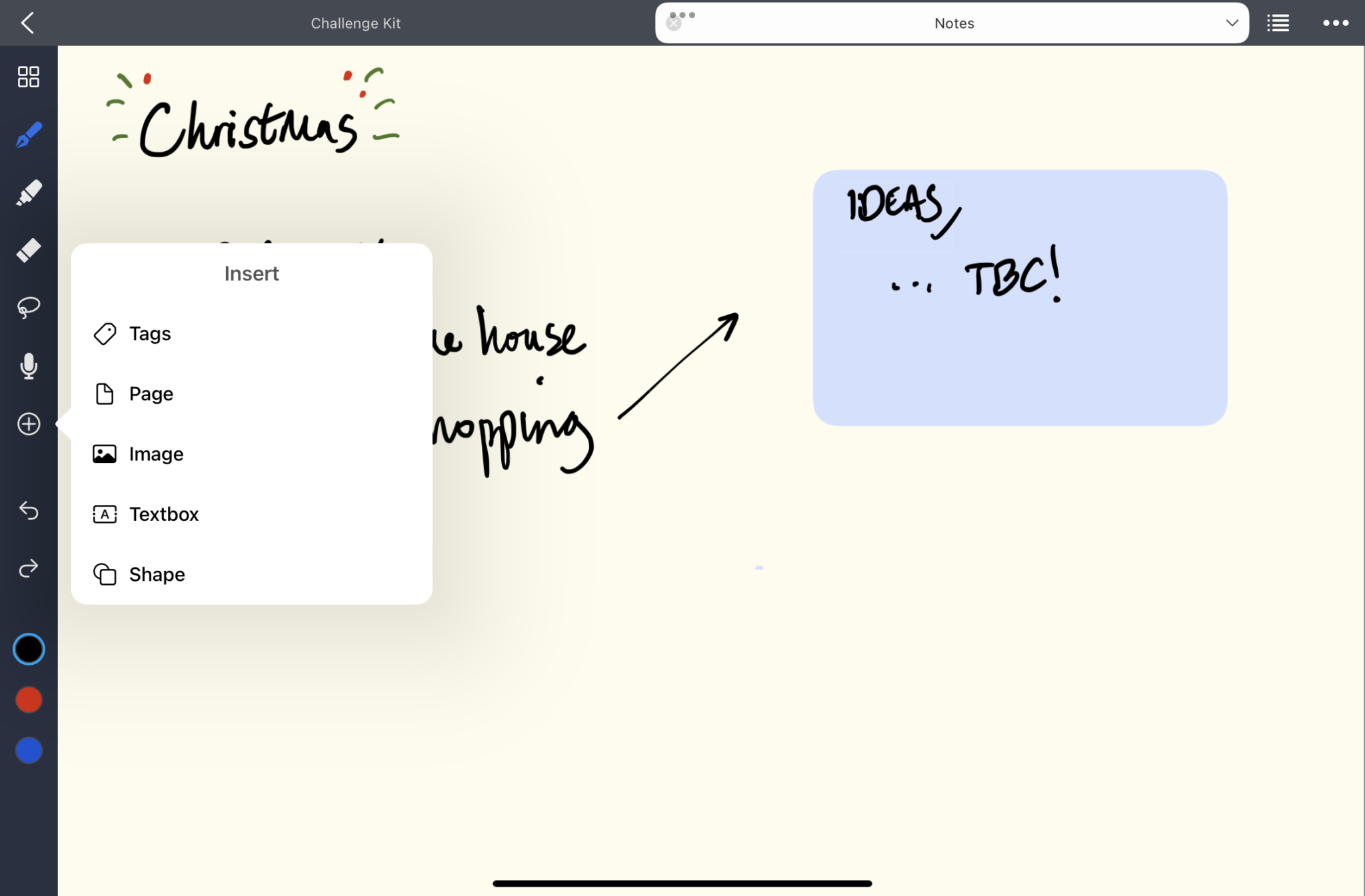The height and width of the screenshot is (896, 1365).
Task: Go back with the back arrow
Action: [x=27, y=23]
